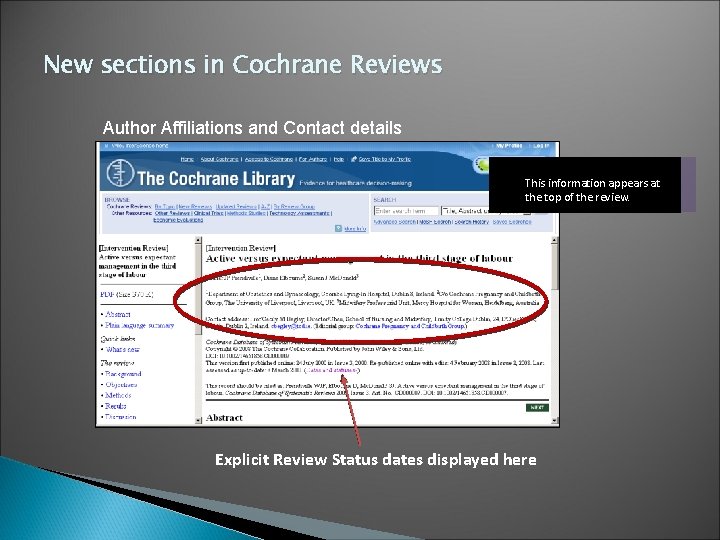Open MeSH Search link
This screenshot has height=540, width=720.
coord(435,222)
